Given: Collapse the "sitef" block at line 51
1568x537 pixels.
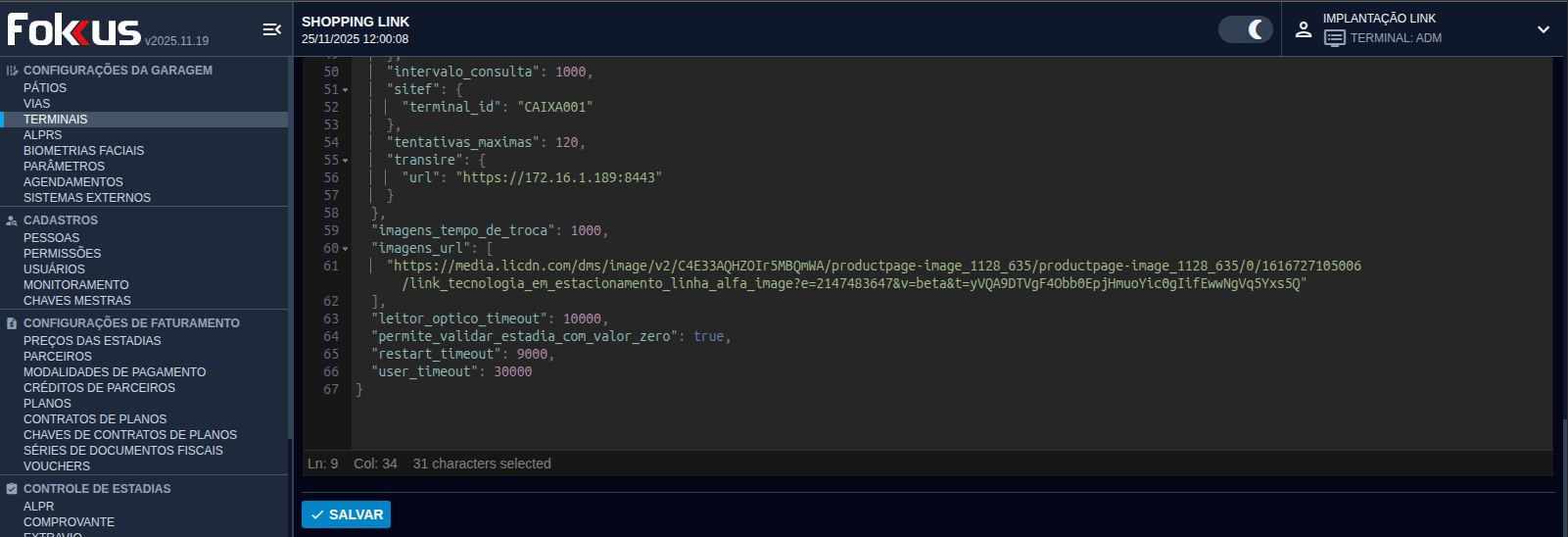Looking at the screenshot, I should (x=346, y=90).
